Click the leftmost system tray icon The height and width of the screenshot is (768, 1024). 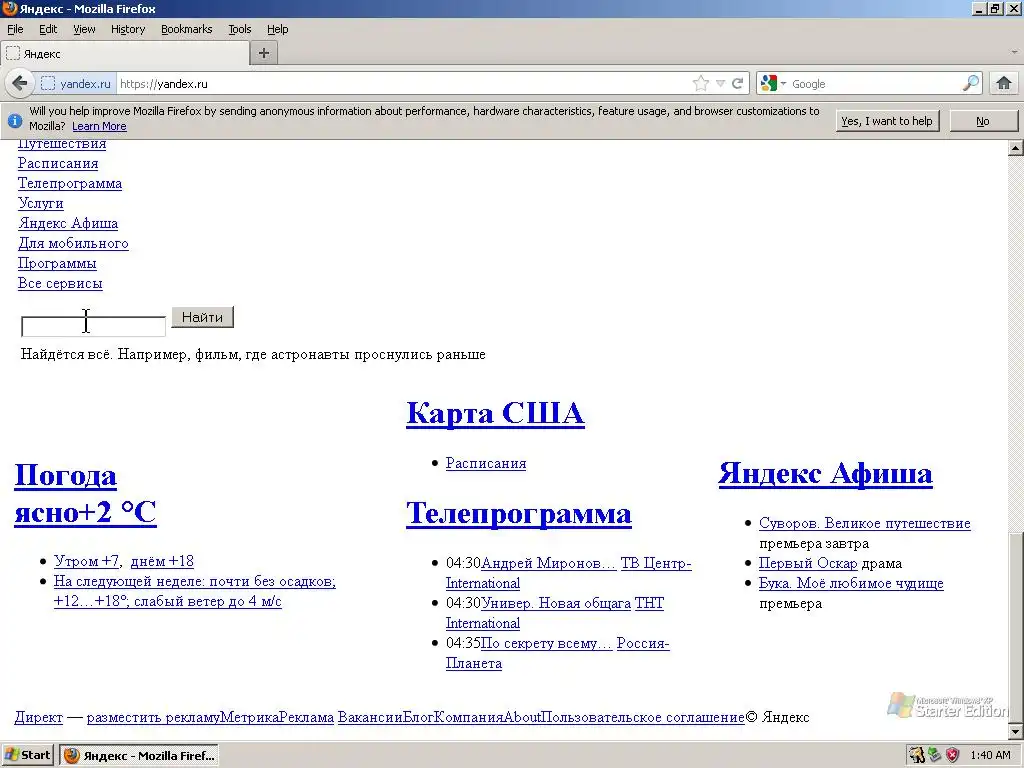pyautogui.click(x=916, y=755)
